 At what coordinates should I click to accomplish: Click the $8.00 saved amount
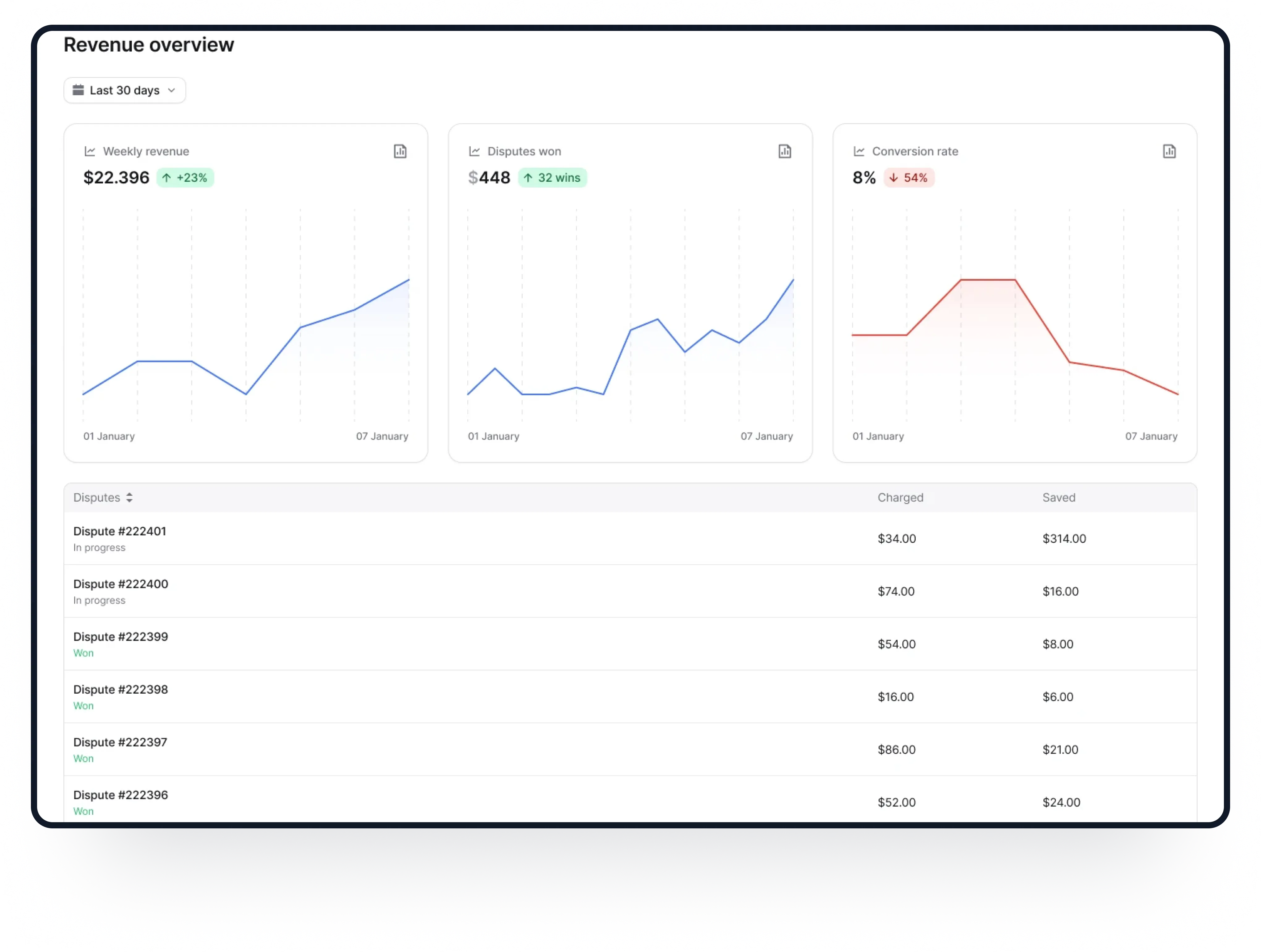click(x=1058, y=644)
